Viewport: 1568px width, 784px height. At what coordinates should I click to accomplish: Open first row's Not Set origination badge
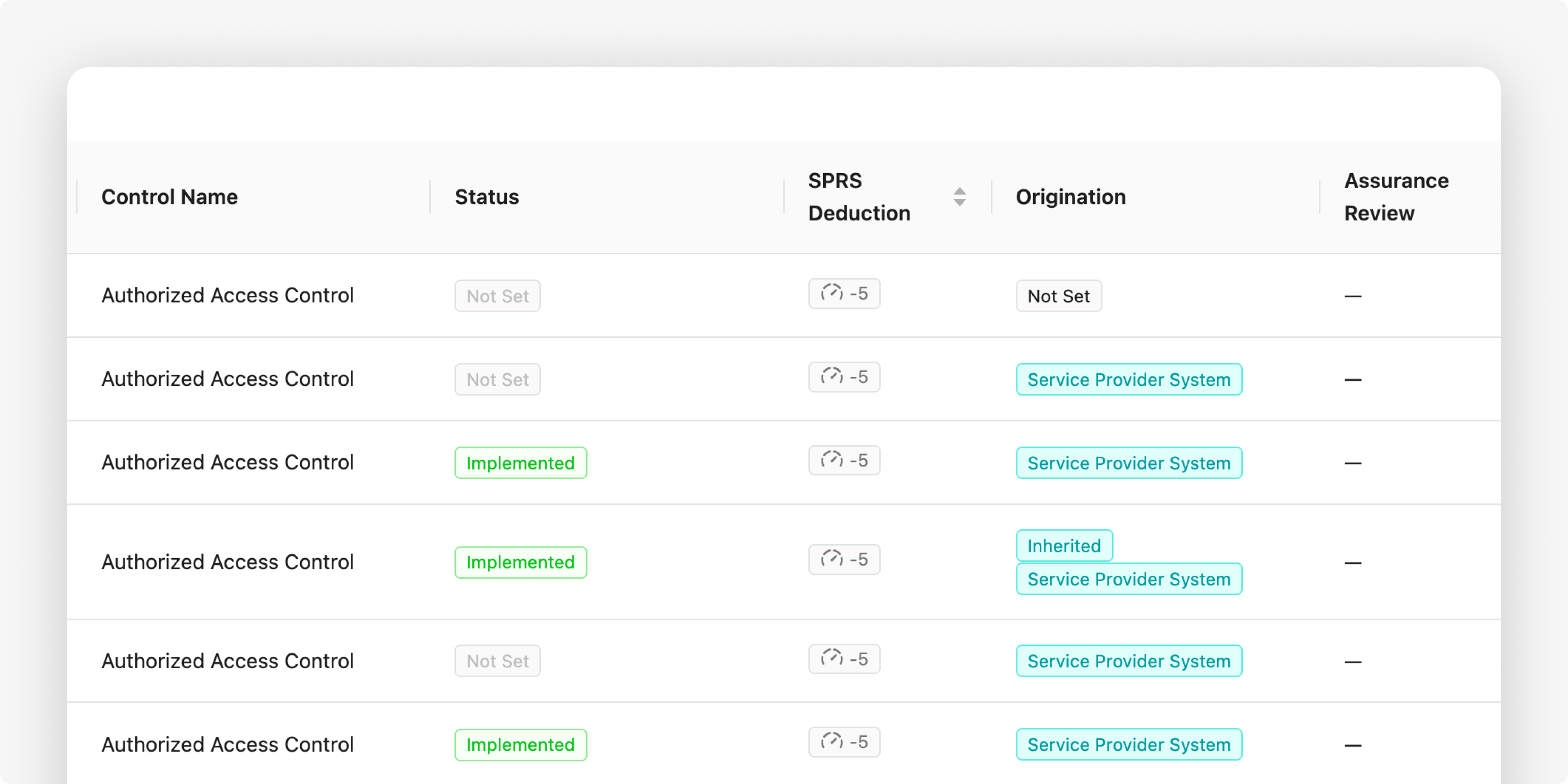point(1058,296)
